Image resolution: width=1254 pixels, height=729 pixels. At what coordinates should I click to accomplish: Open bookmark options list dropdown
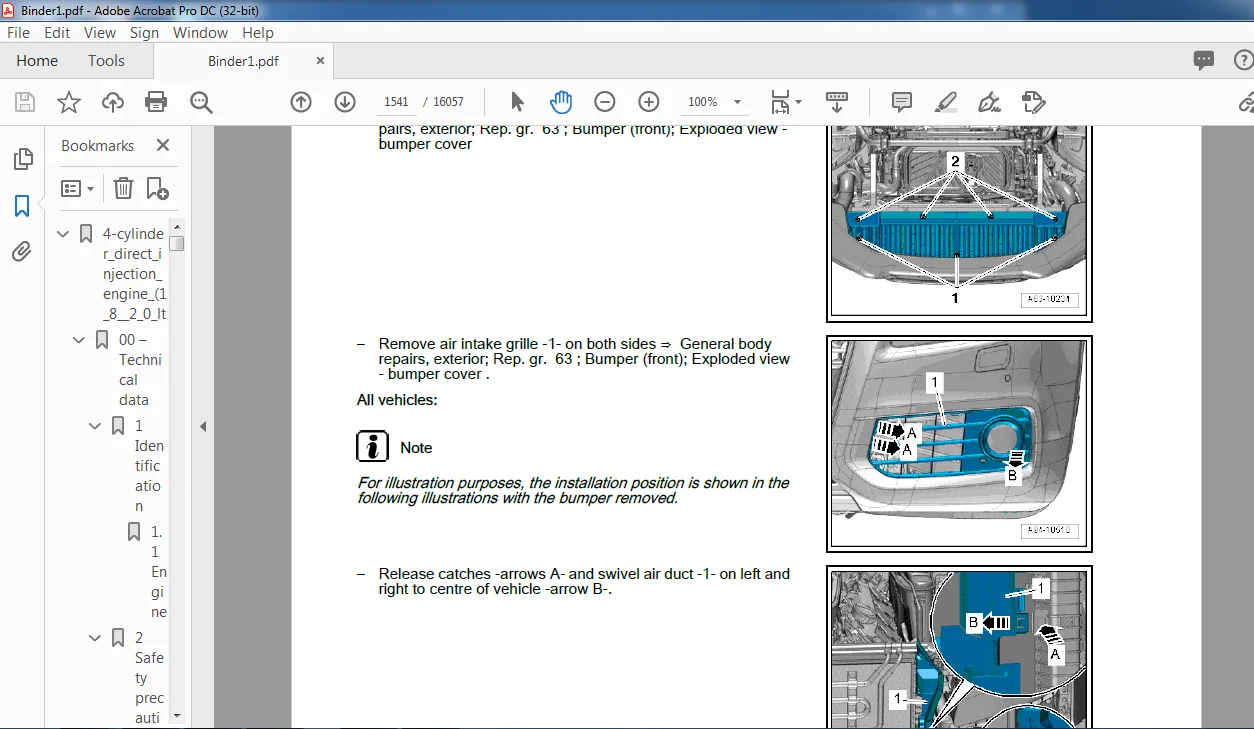click(x=77, y=188)
